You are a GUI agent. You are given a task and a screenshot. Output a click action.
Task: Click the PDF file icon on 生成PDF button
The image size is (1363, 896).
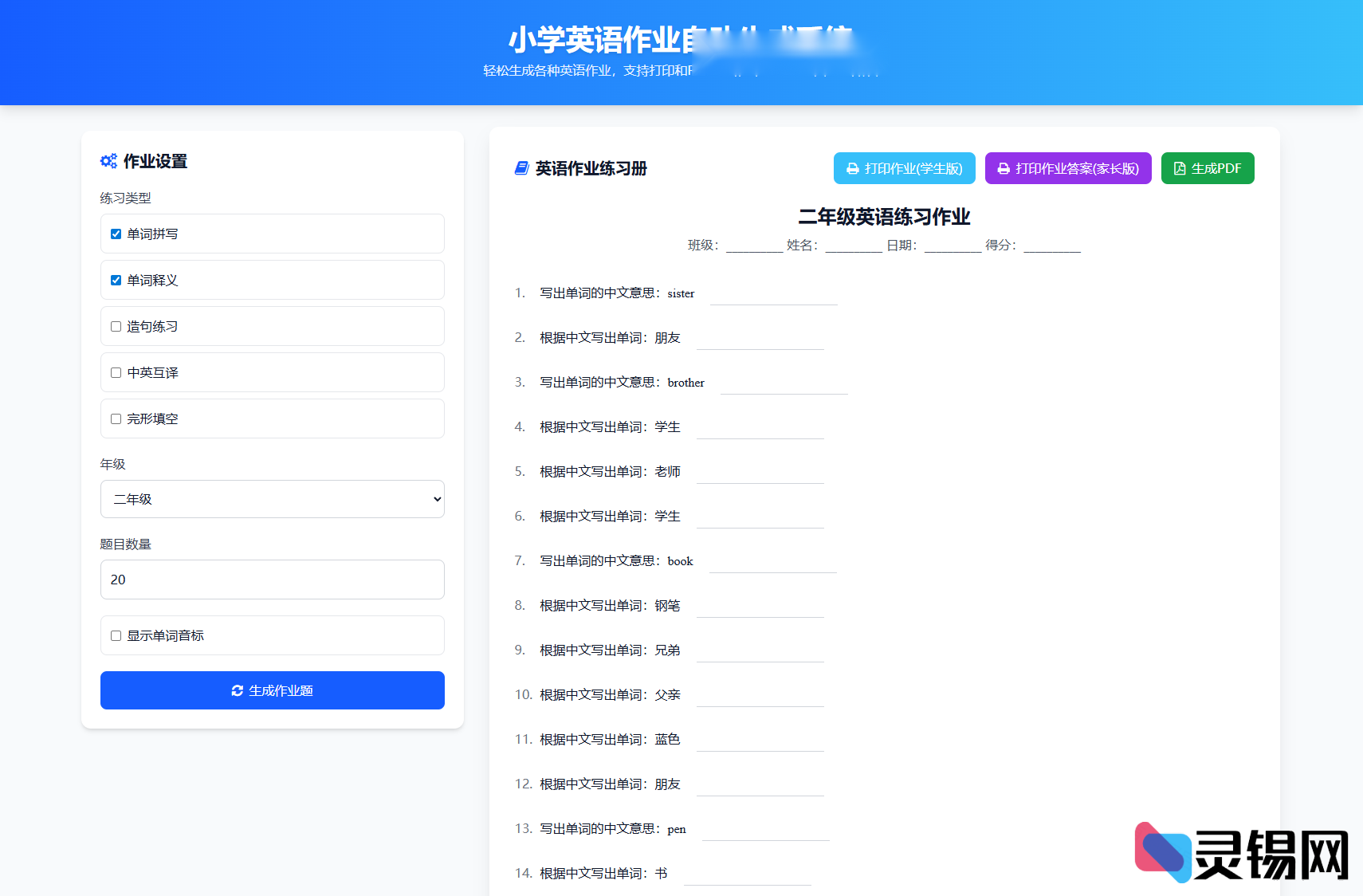(x=1179, y=168)
